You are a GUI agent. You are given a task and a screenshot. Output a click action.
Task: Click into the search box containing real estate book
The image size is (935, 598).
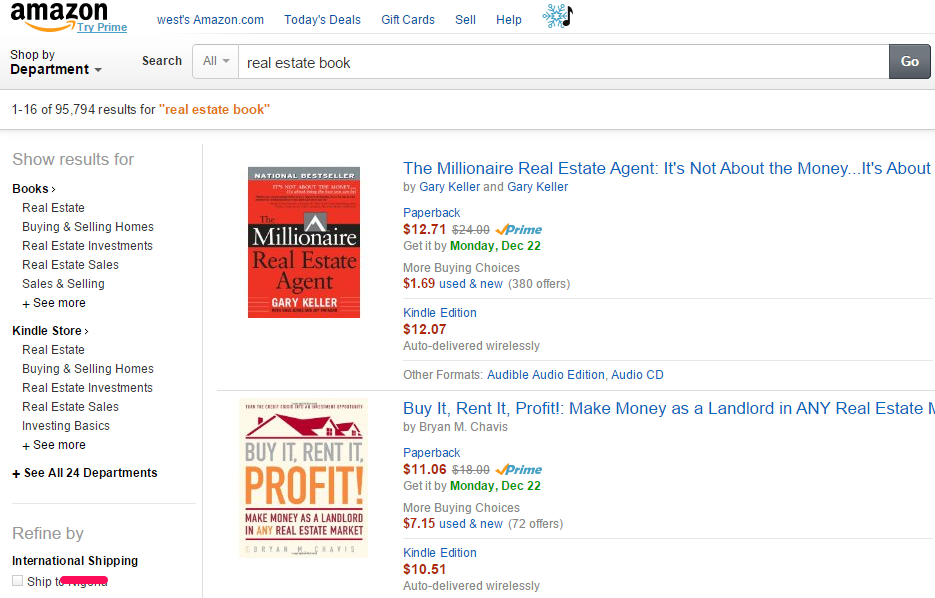[564, 62]
